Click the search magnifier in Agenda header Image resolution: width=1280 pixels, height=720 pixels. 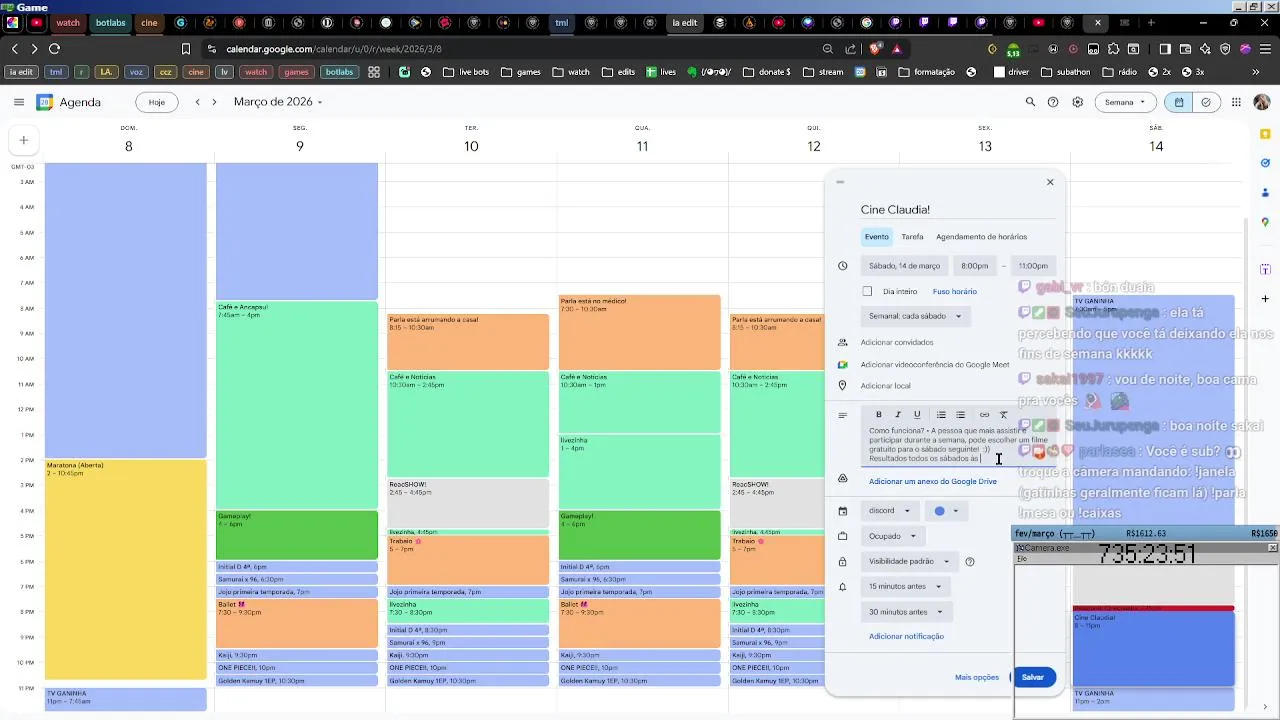(x=1030, y=102)
